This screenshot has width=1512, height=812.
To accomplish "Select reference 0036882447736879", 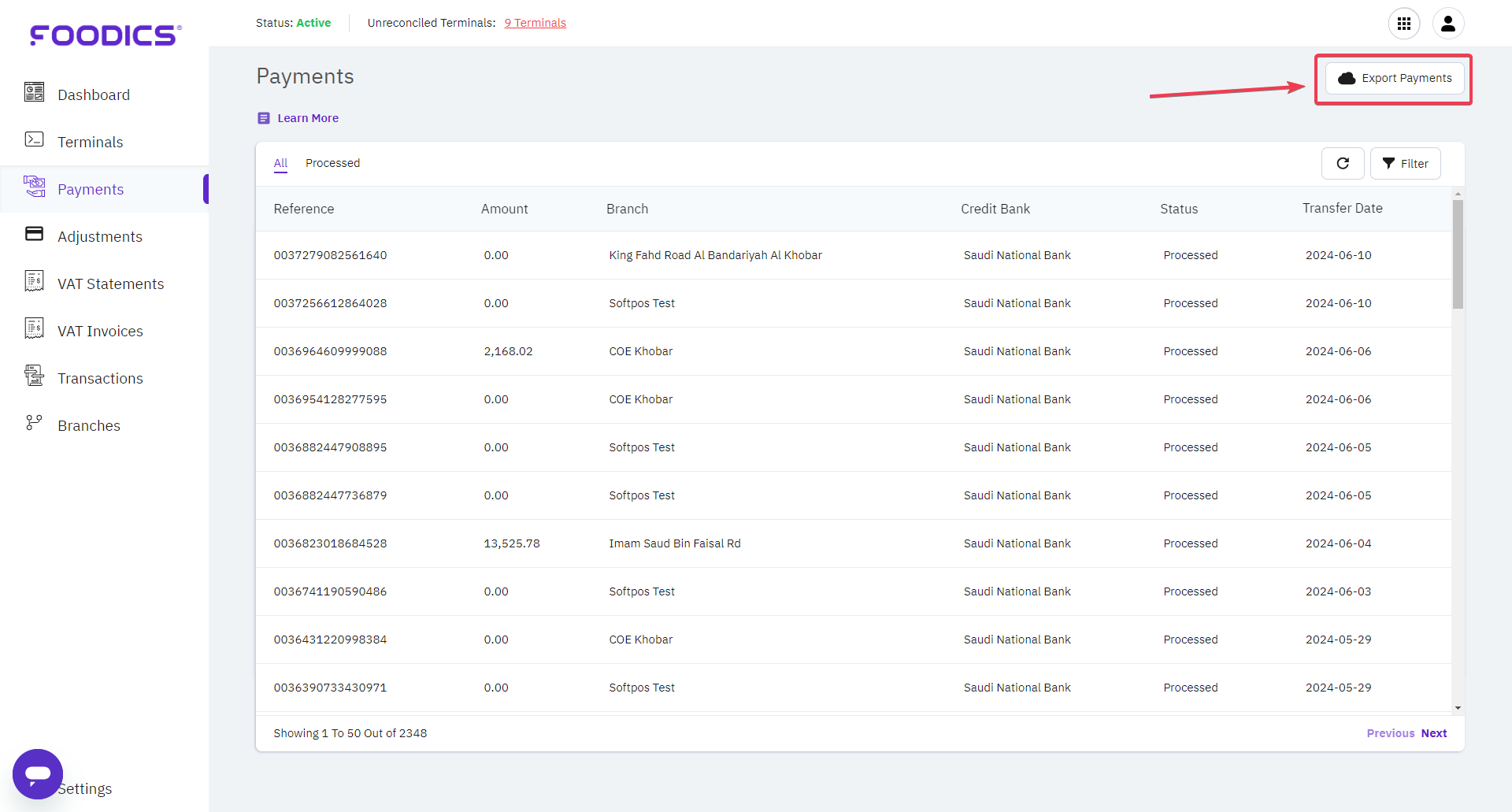I will click(x=330, y=495).
